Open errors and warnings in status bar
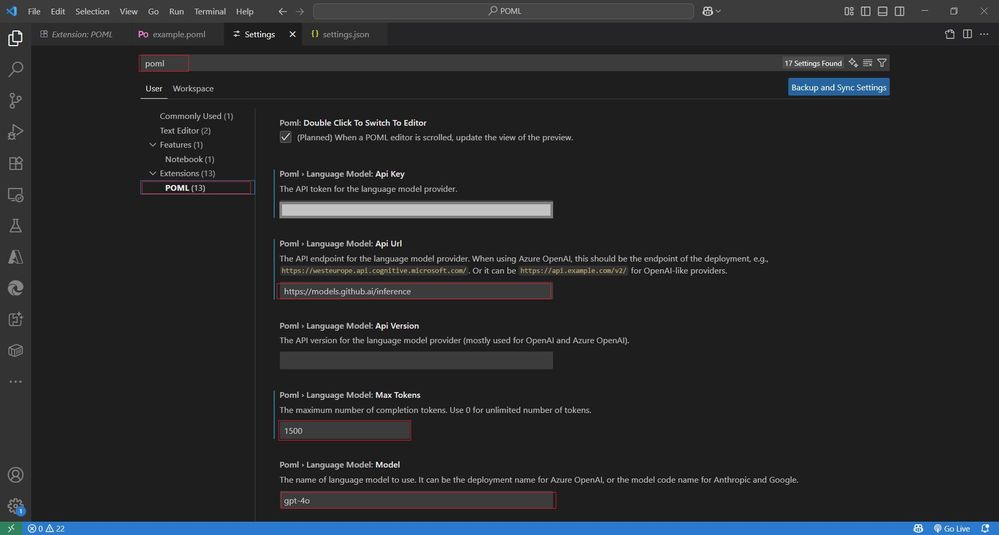Screen dimensions: 999x535 click(x=46, y=529)
